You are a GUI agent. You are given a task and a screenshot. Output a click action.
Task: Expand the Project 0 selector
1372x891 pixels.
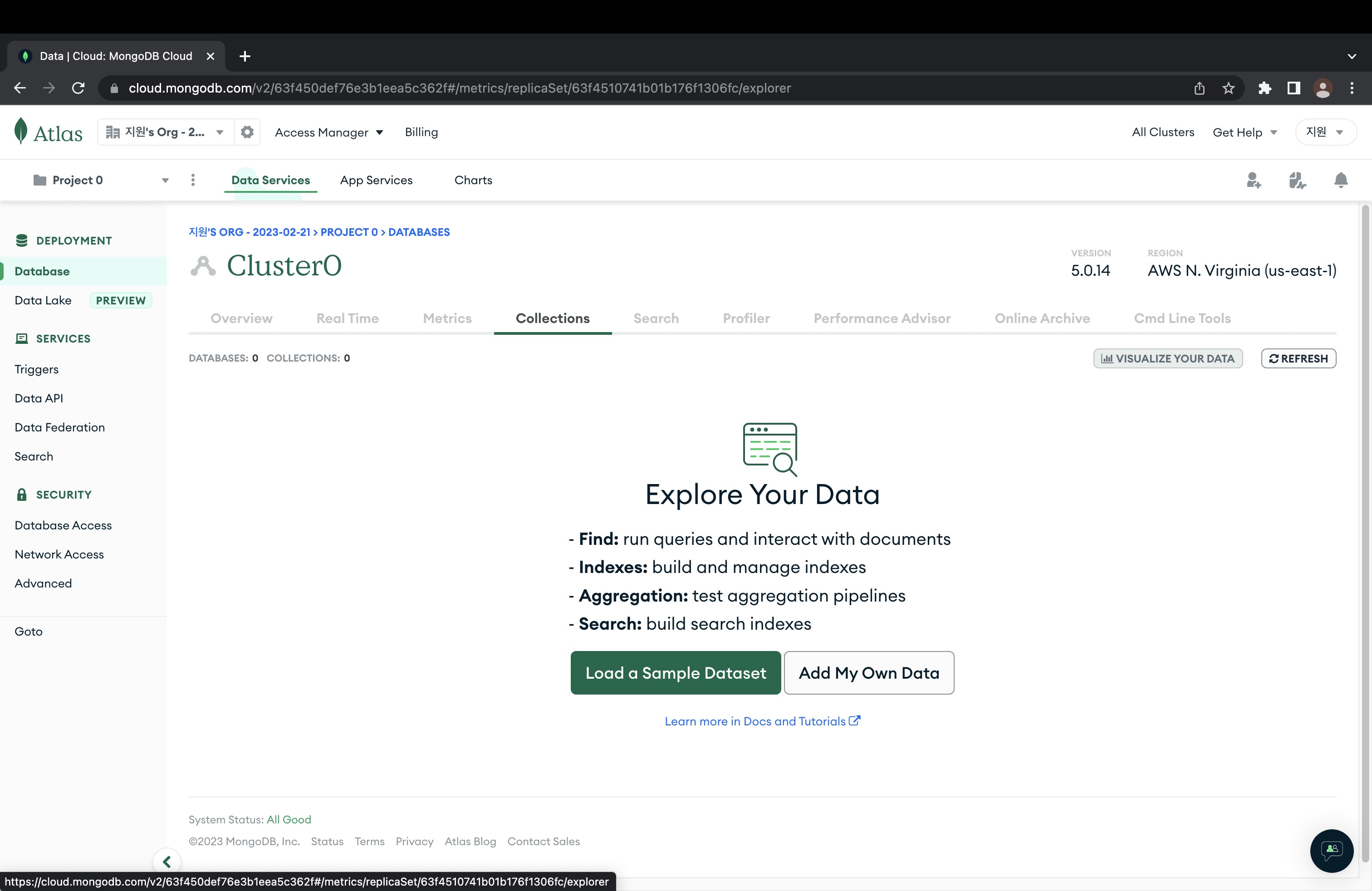(x=102, y=181)
